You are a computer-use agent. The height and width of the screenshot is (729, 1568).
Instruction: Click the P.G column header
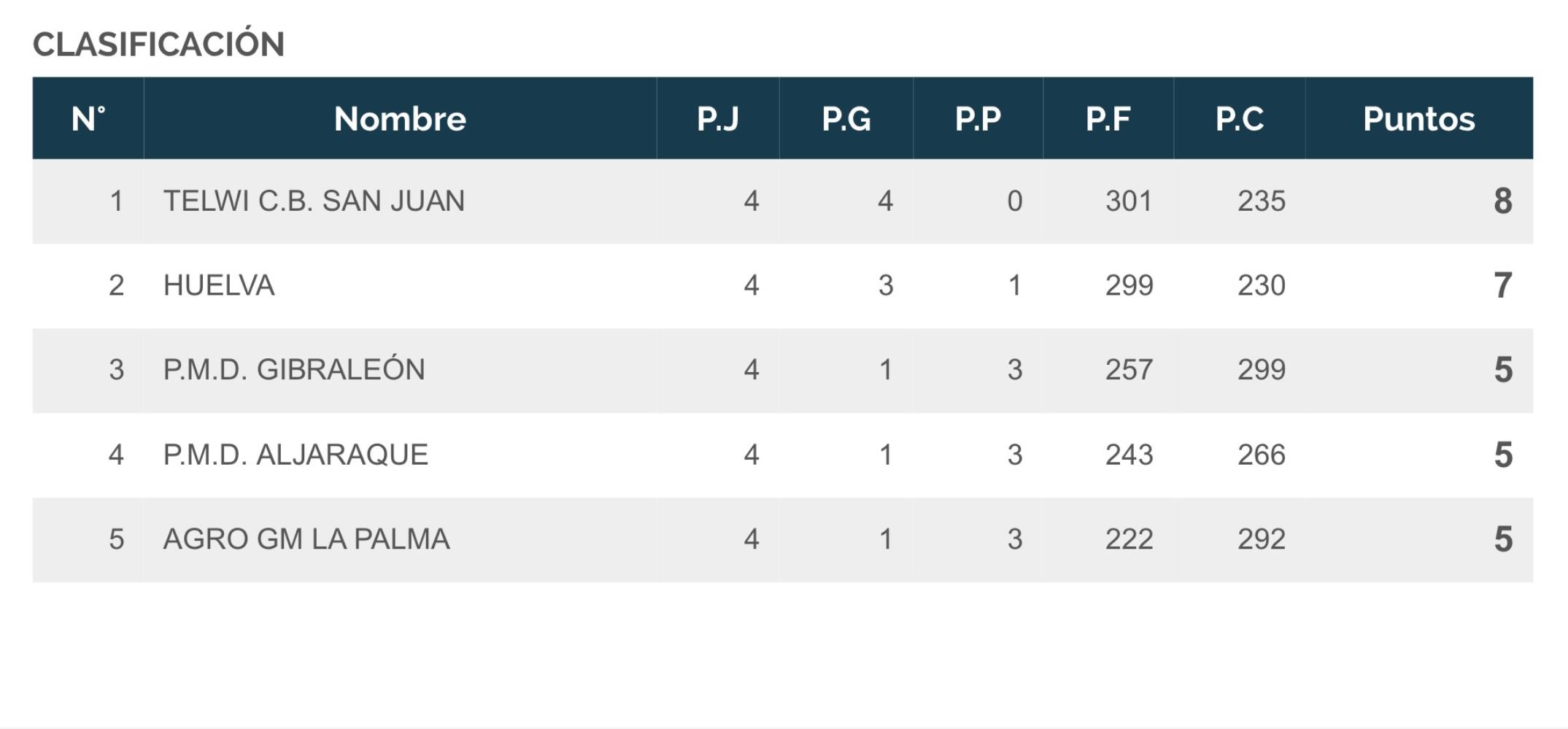click(x=846, y=118)
